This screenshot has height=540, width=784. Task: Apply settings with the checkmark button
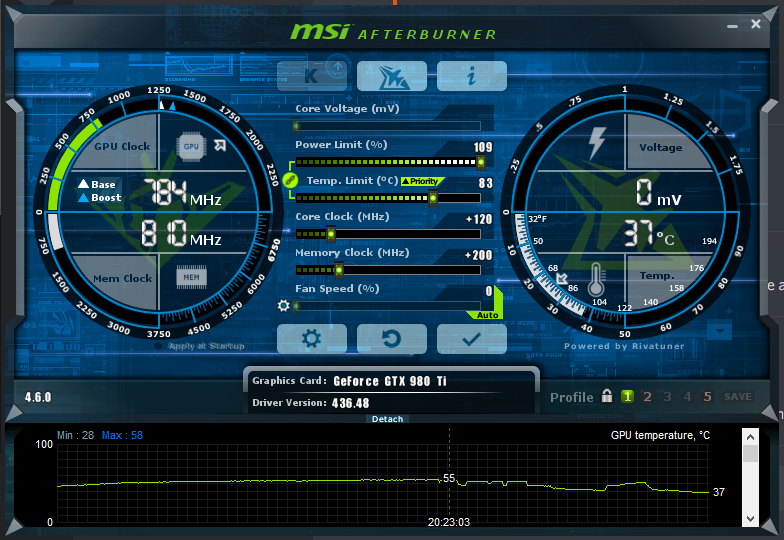point(471,339)
